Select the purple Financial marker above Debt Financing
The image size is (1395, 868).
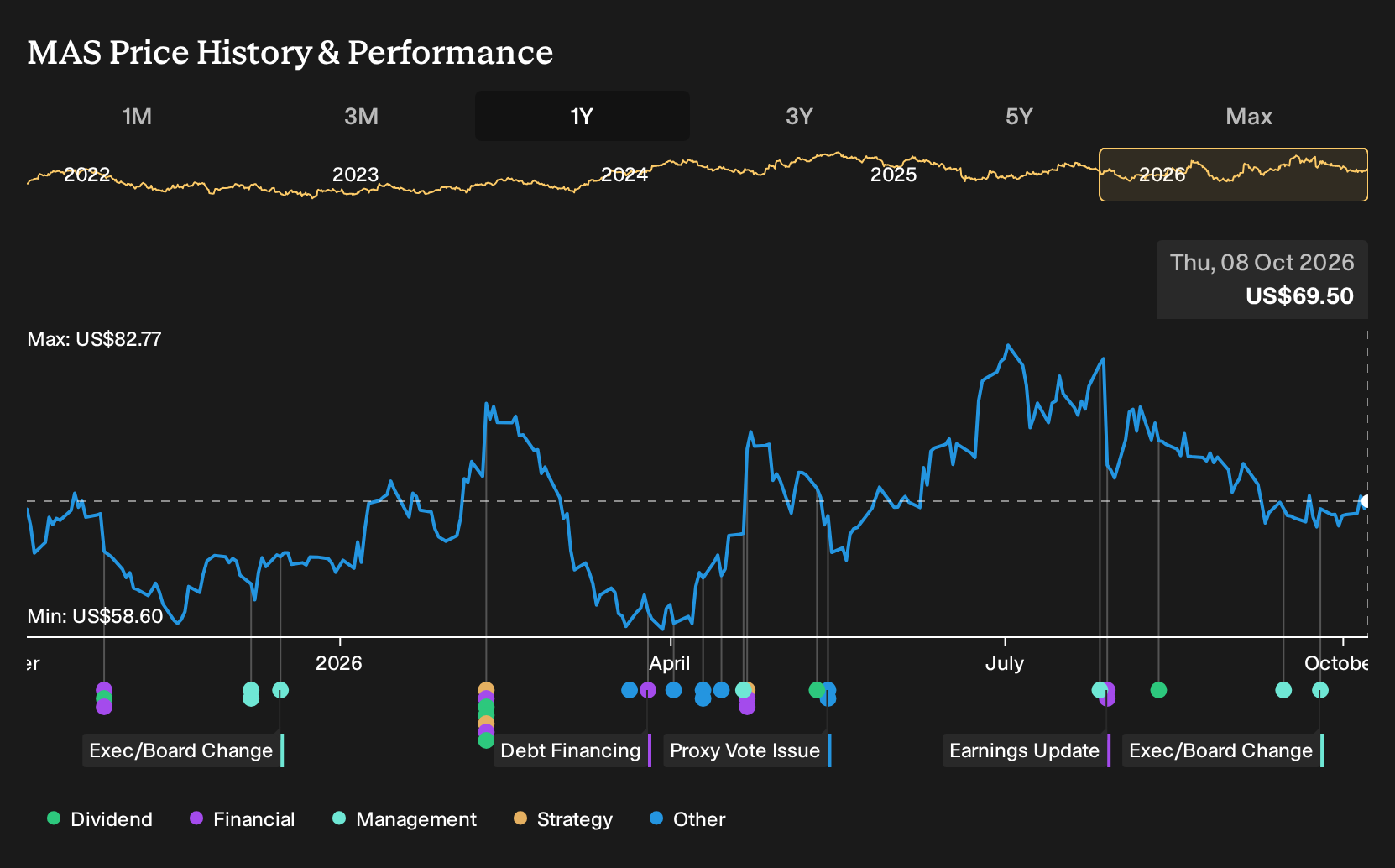(x=648, y=690)
